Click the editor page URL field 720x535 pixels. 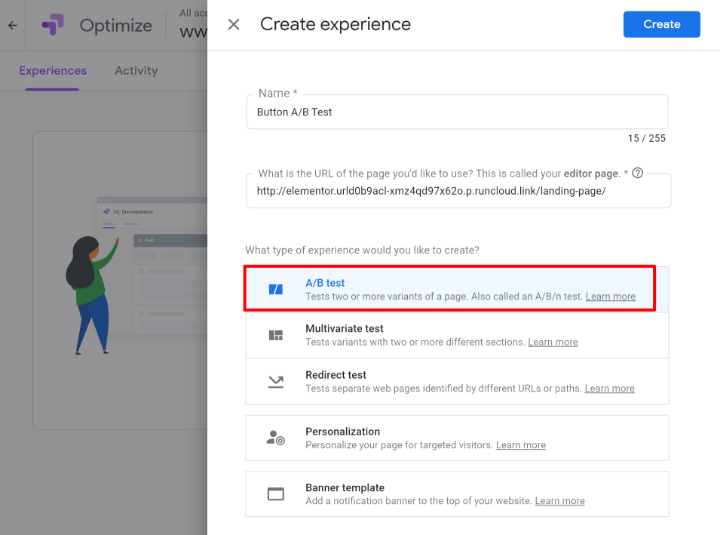(456, 190)
